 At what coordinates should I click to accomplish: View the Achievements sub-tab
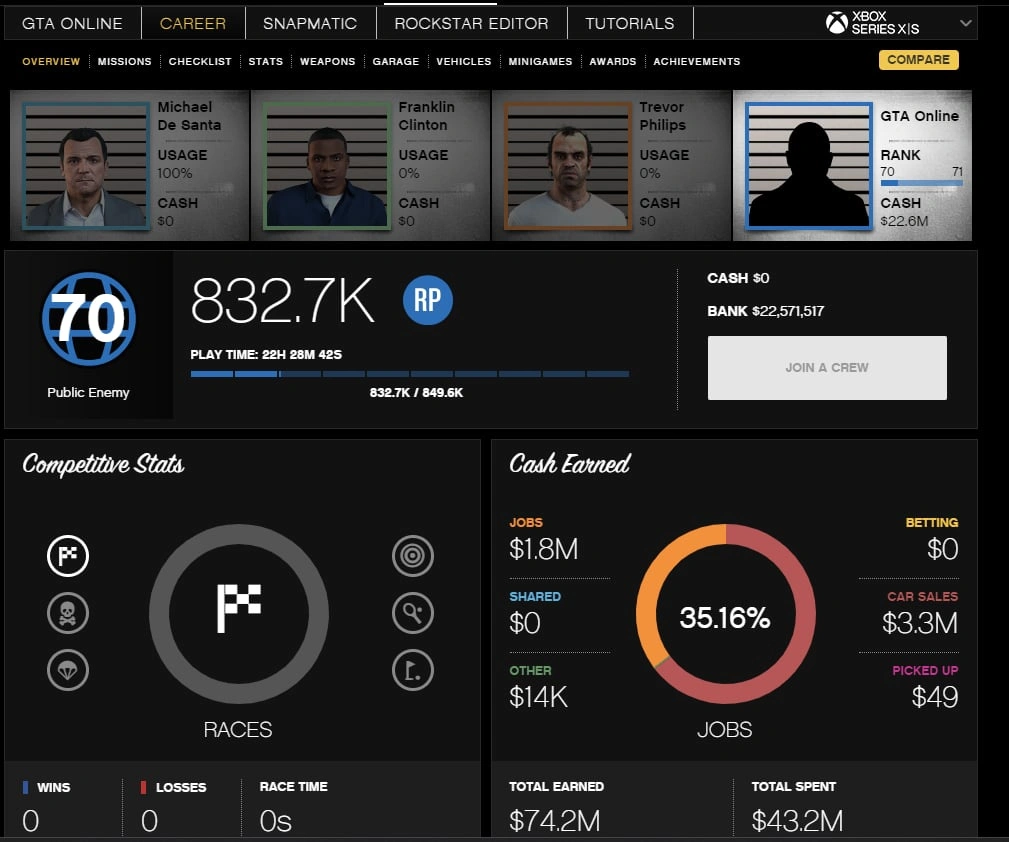(x=696, y=61)
